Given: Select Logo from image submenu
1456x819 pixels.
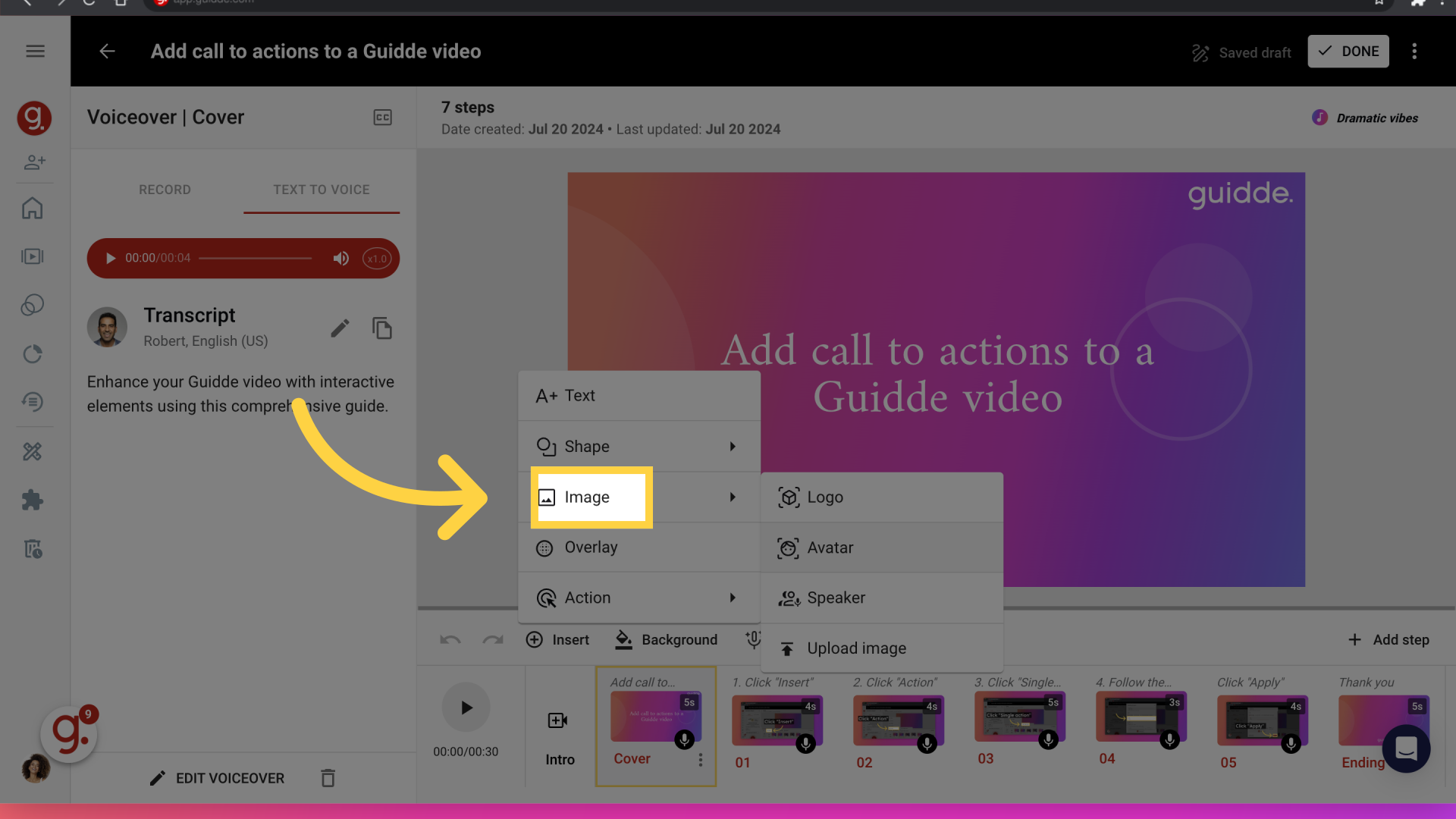Looking at the screenshot, I should pos(882,497).
